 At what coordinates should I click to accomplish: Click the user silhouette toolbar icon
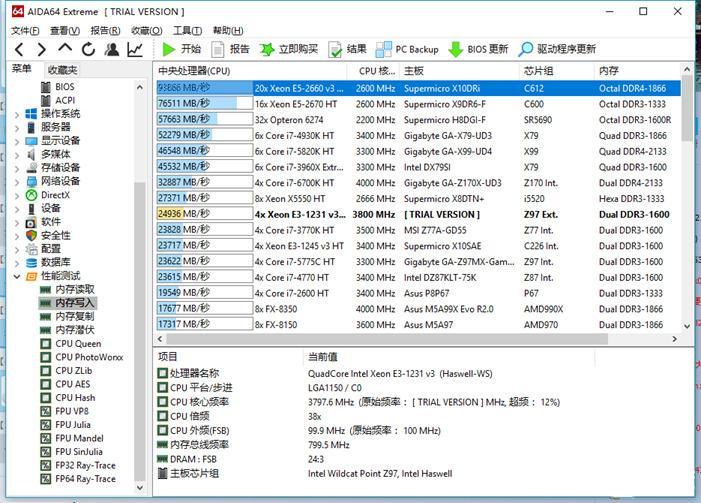tap(112, 49)
